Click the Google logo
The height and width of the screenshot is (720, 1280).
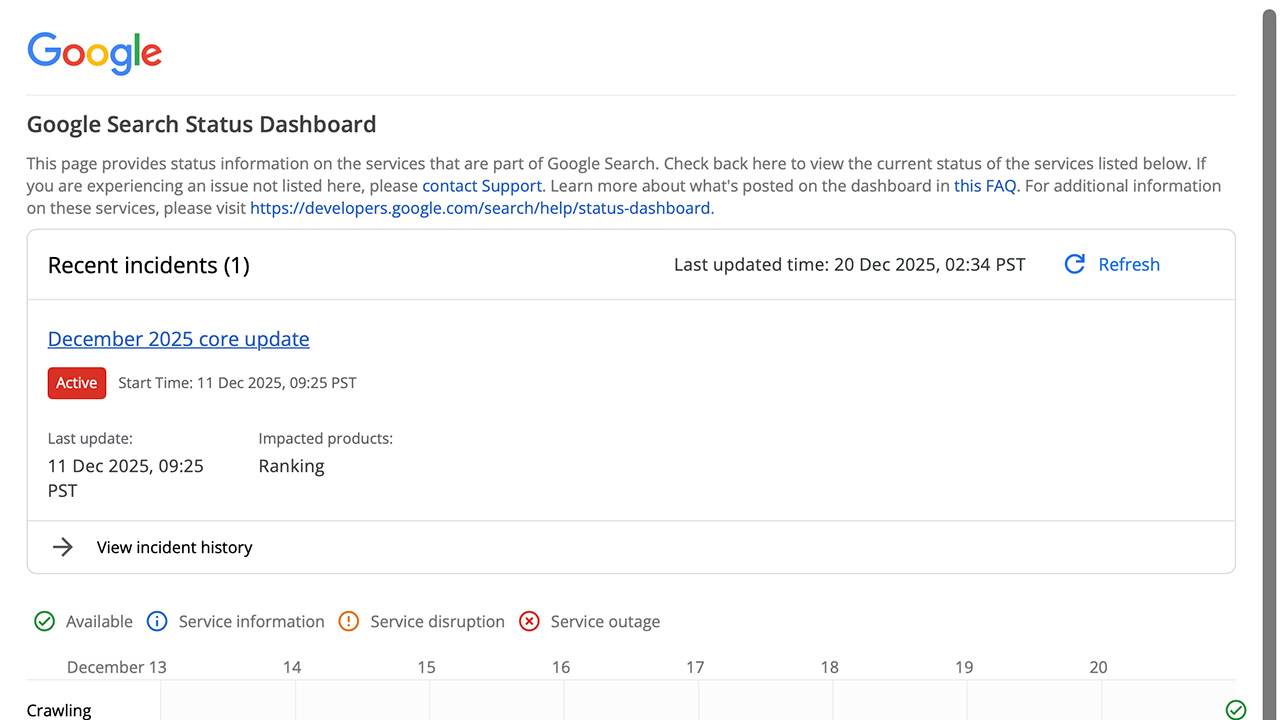point(94,52)
